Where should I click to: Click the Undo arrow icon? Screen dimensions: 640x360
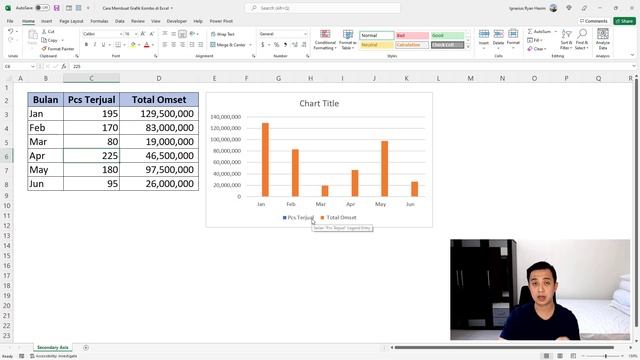point(11,31)
